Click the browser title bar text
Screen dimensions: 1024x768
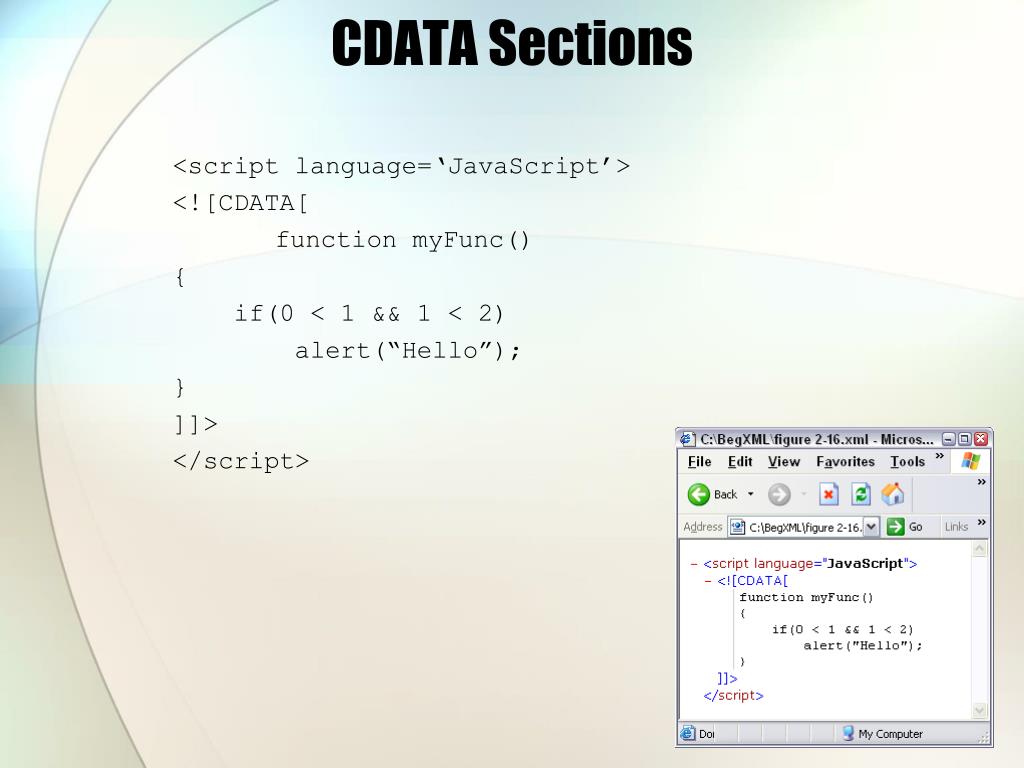pyautogui.click(x=816, y=439)
